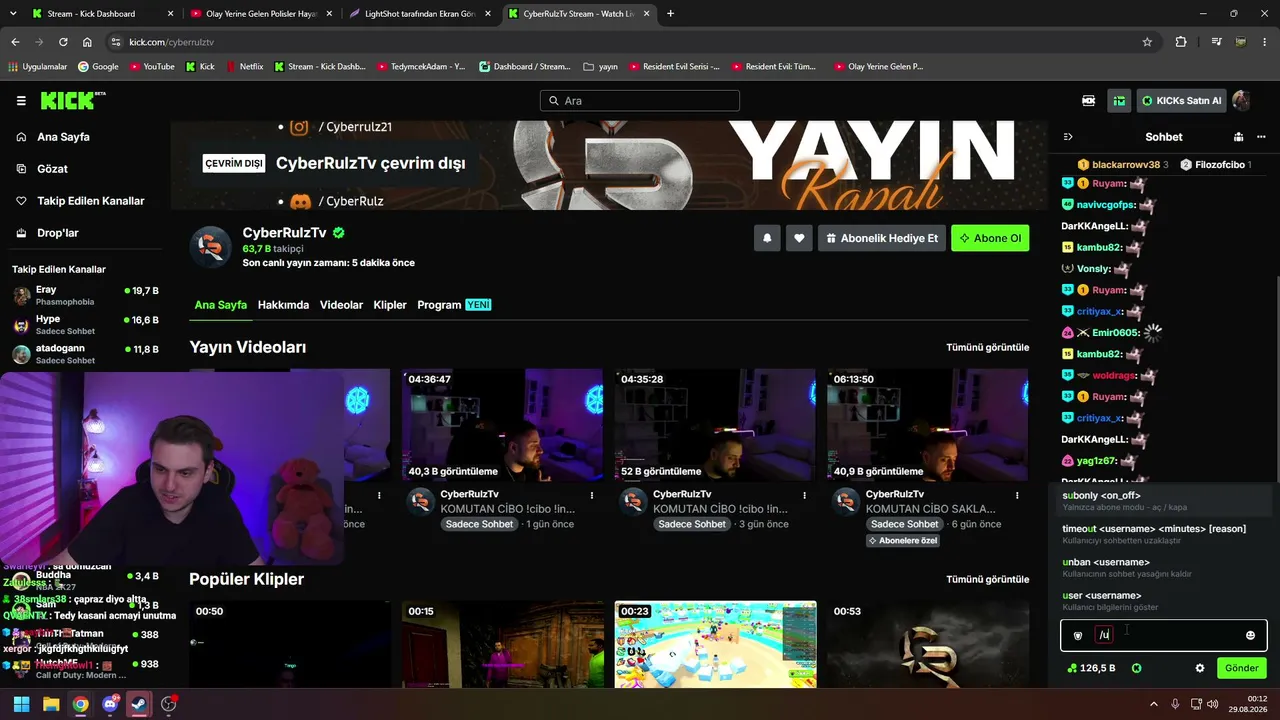Open the KICK-branded icon left of the chest
This screenshot has height=720, width=1280.
[1088, 101]
